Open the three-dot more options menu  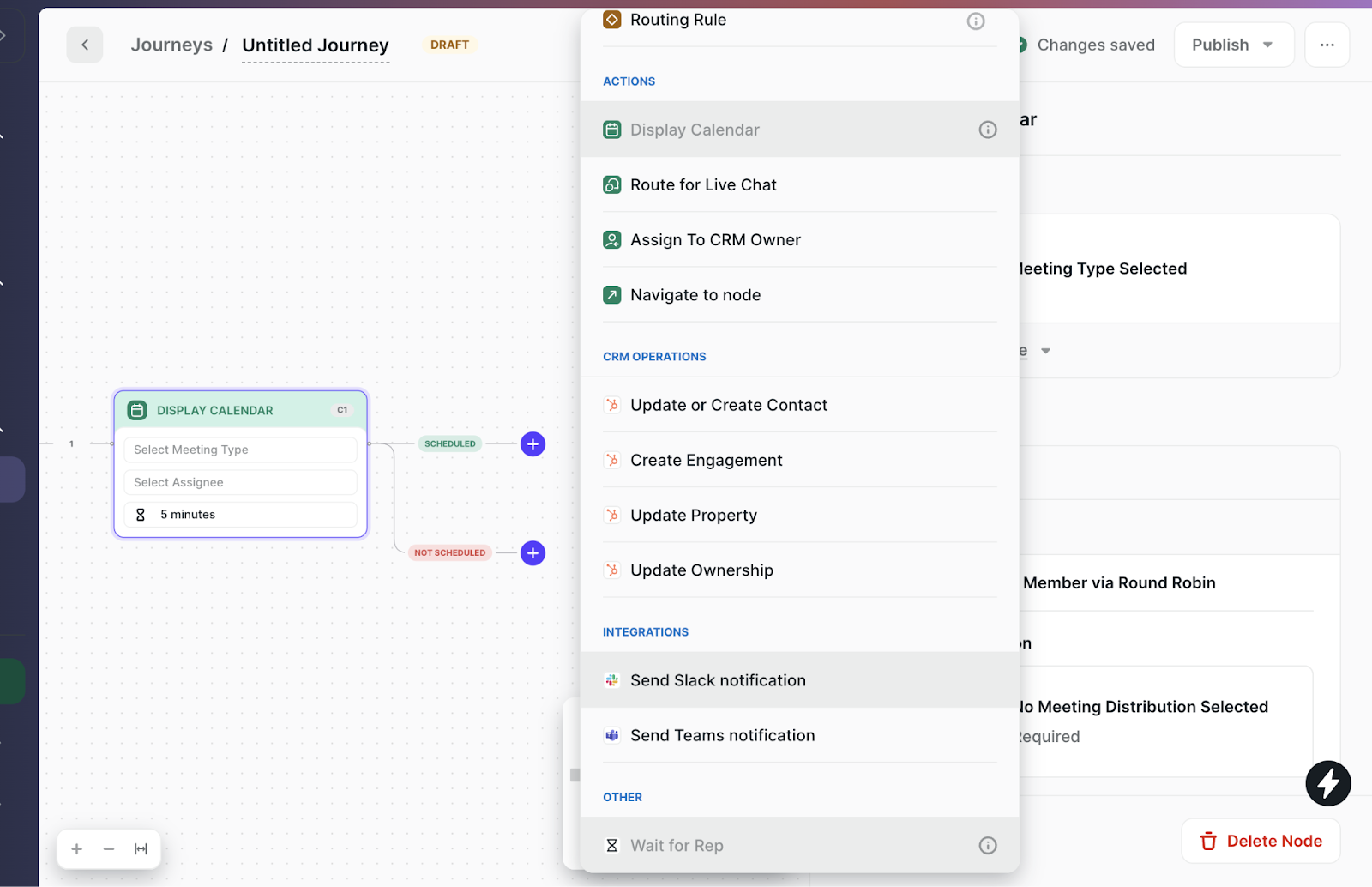[x=1327, y=45]
